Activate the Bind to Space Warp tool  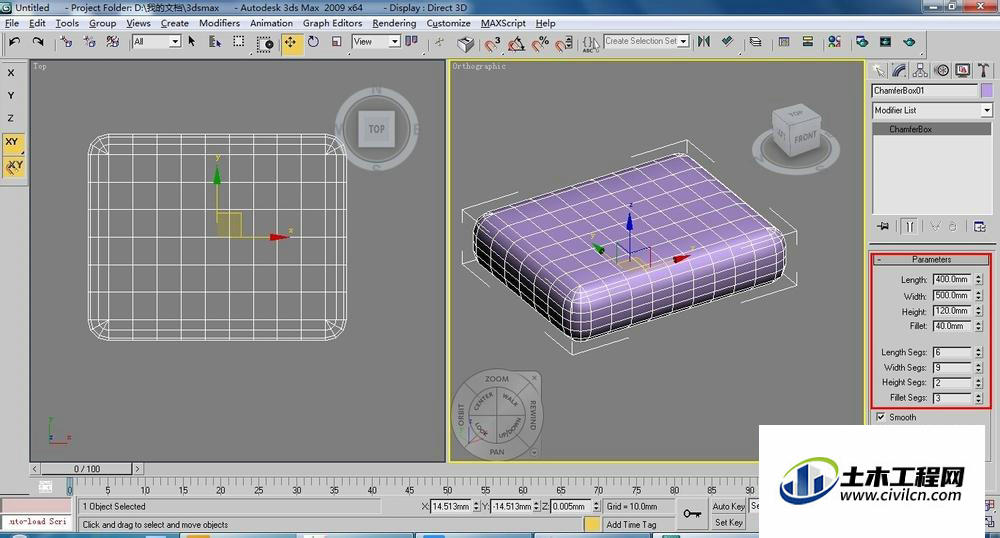click(x=113, y=42)
